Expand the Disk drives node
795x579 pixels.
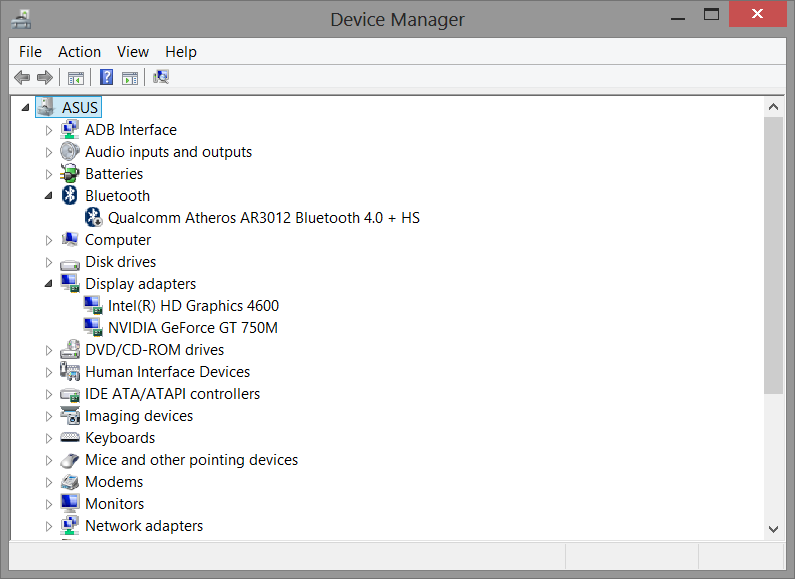[49, 262]
